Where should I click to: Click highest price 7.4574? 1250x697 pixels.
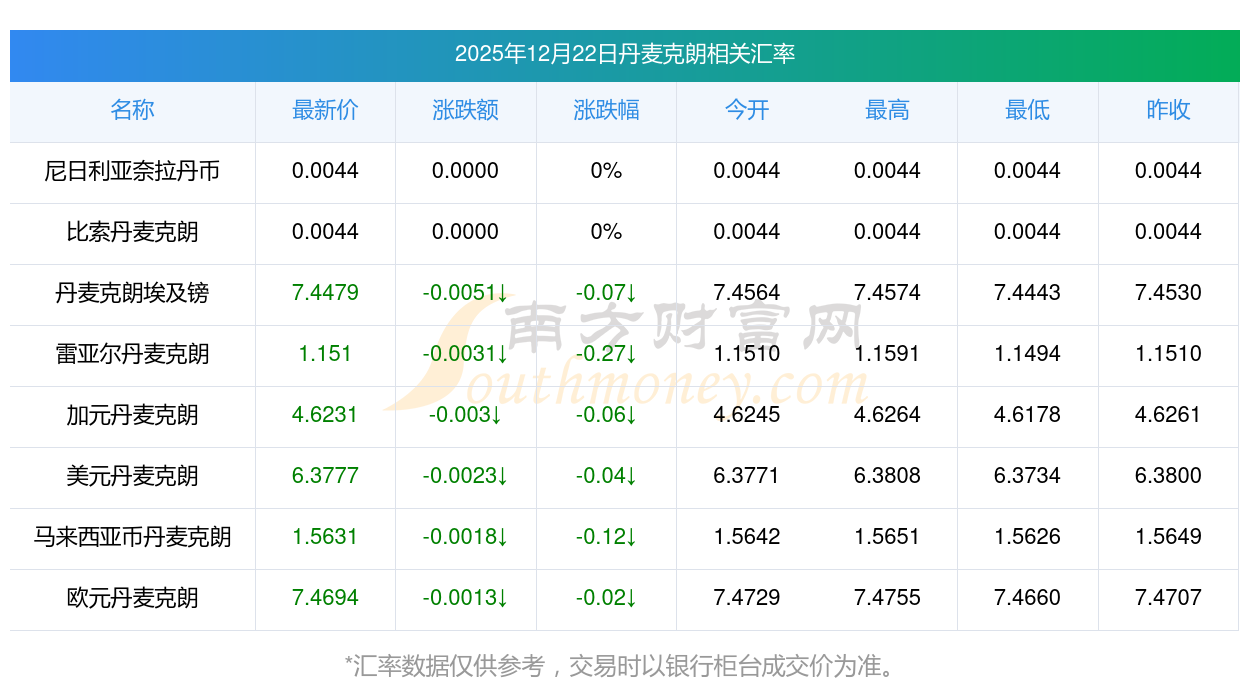point(887,293)
